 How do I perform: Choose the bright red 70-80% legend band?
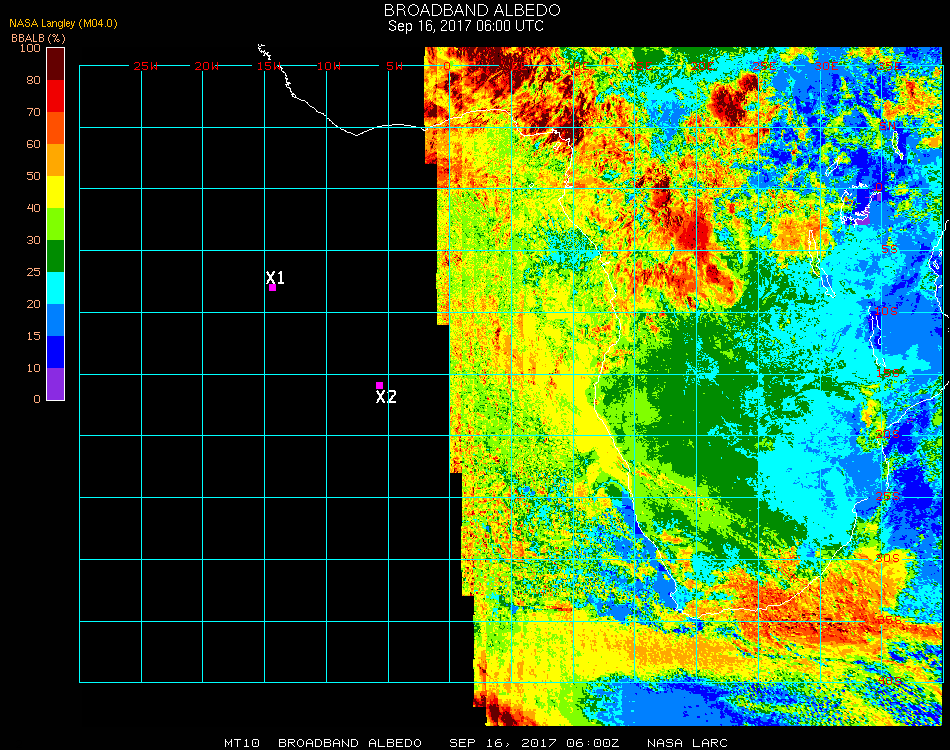coord(56,96)
